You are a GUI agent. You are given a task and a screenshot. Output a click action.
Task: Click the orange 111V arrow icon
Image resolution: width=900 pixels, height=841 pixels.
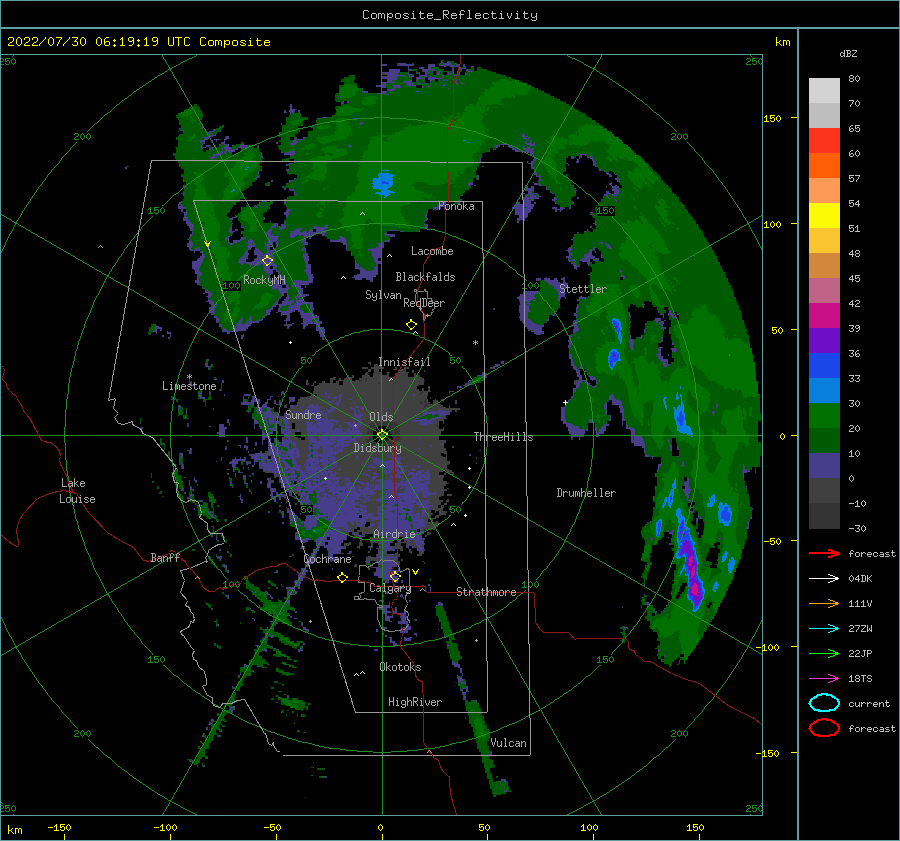[x=824, y=603]
